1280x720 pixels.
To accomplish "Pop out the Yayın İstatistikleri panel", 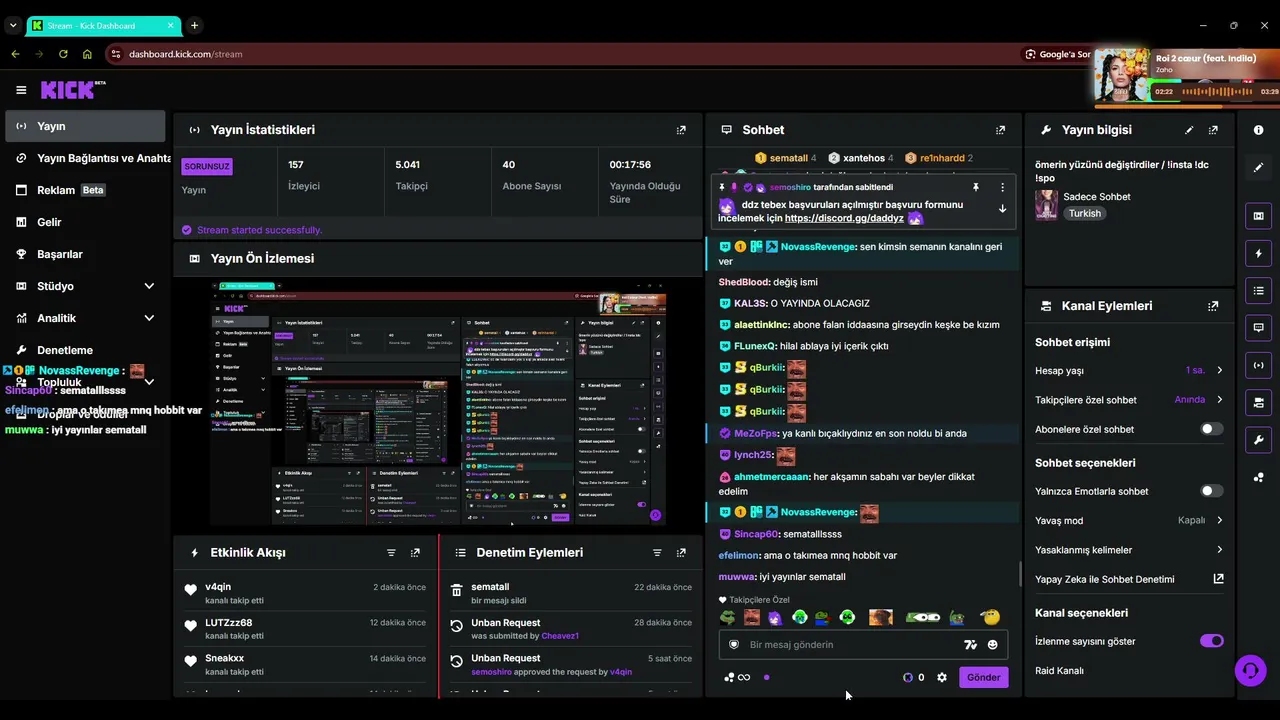I will pyautogui.click(x=681, y=130).
